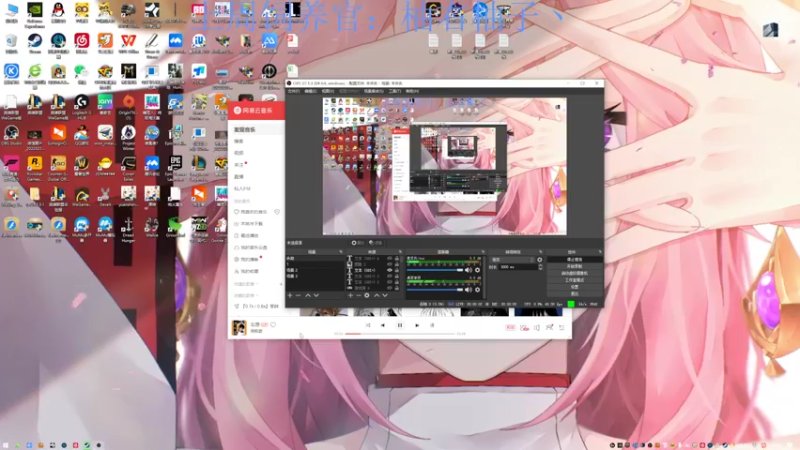Pop out the Scenes dock panel
The width and height of the screenshot is (800, 450).
click(x=341, y=252)
